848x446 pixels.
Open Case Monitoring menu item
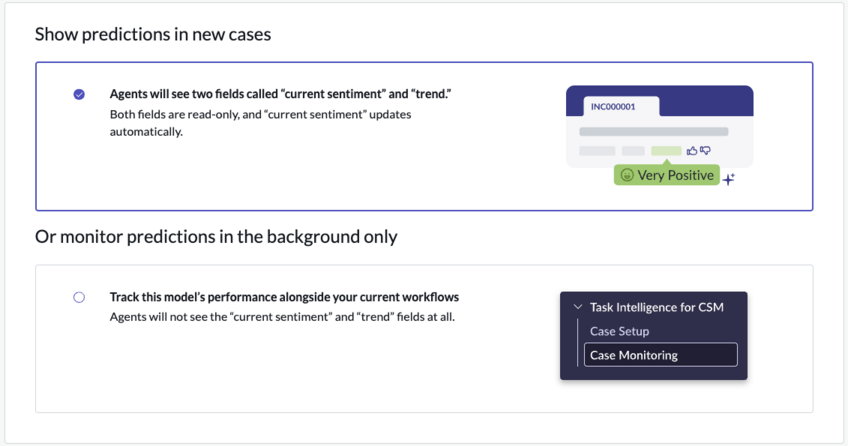tap(660, 355)
